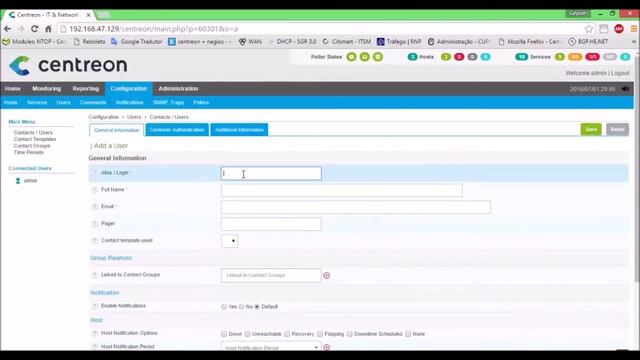Check the Unreachable host notification option
640x360 pixels.
pos(247,334)
